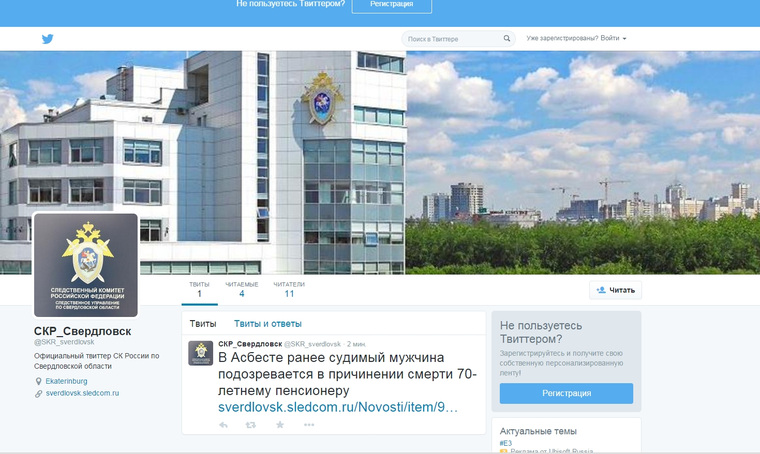The width and height of the screenshot is (760, 454).
Task: Open the Читатели count tab
Action: [x=289, y=290]
